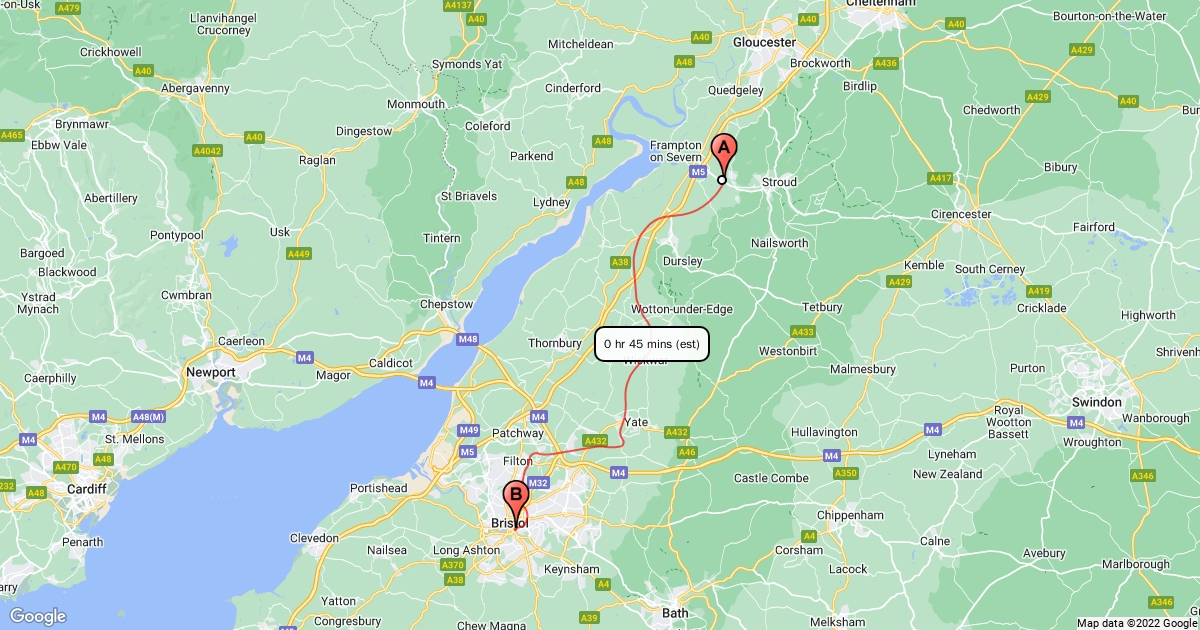Click the A350 shield near Chippenham
The image size is (1200, 630).
pyautogui.click(x=845, y=473)
